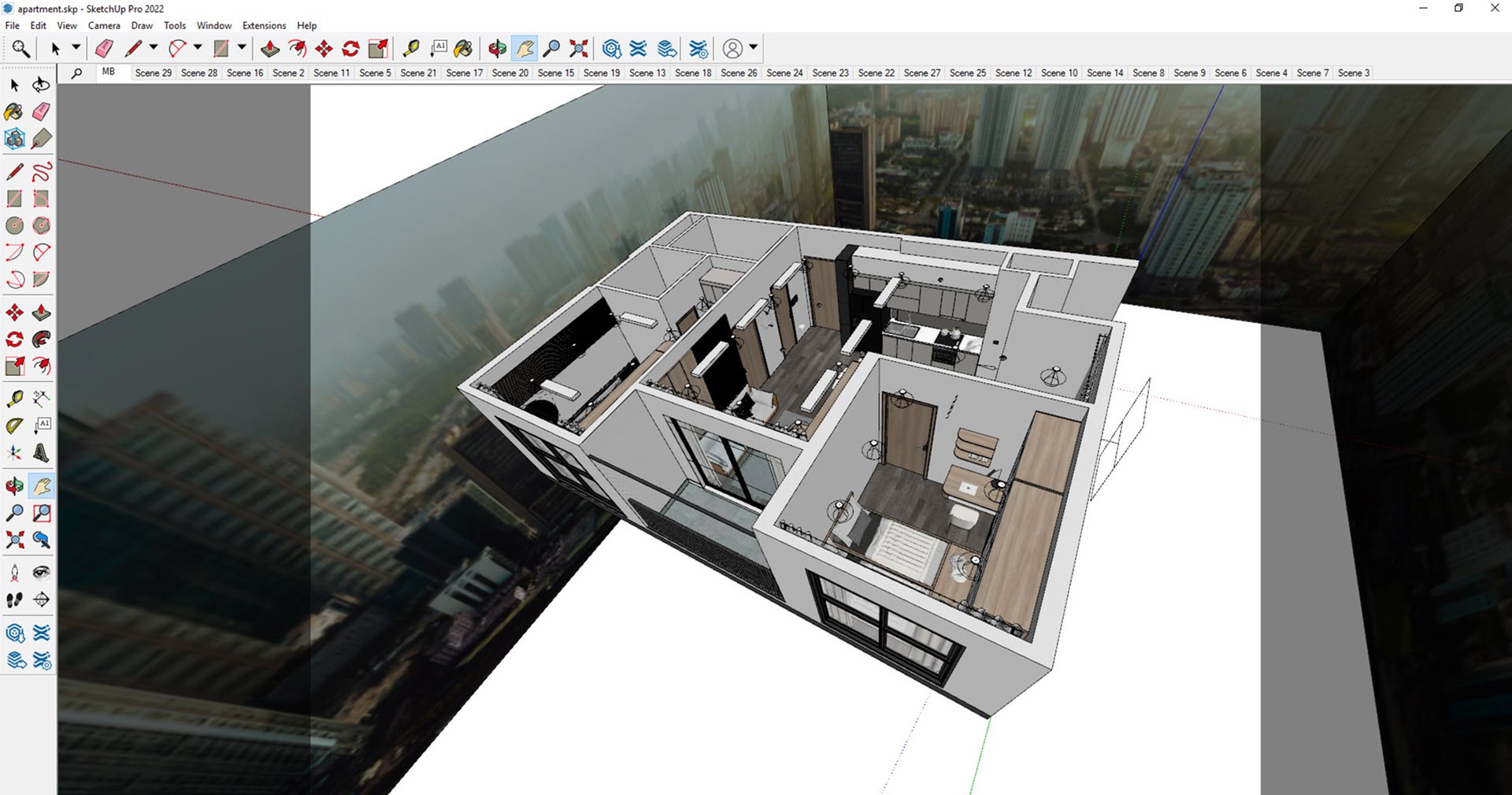The height and width of the screenshot is (795, 1512).
Task: Select the Previous view tool
Action: (42, 540)
